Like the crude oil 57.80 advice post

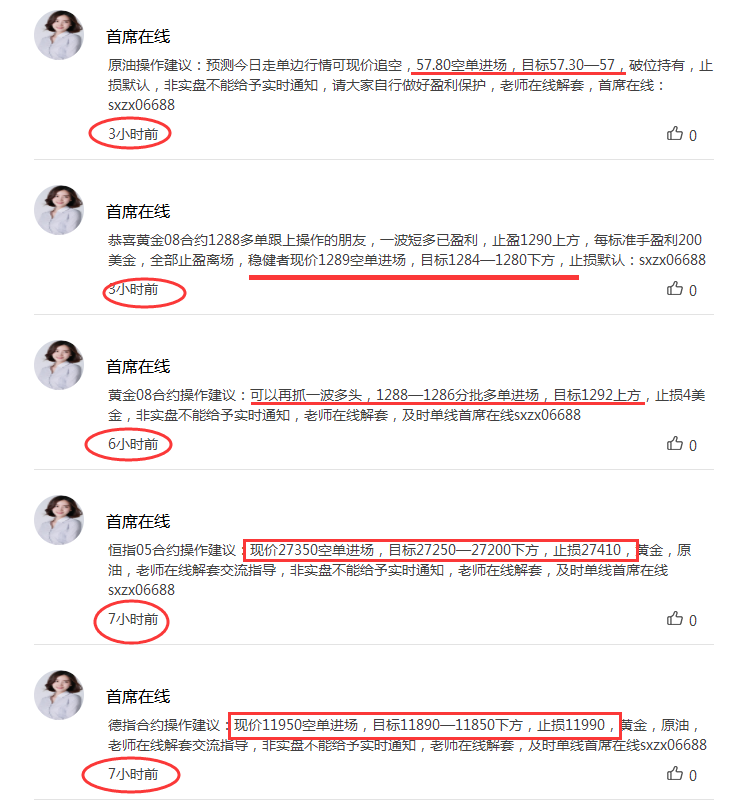pyautogui.click(x=674, y=134)
